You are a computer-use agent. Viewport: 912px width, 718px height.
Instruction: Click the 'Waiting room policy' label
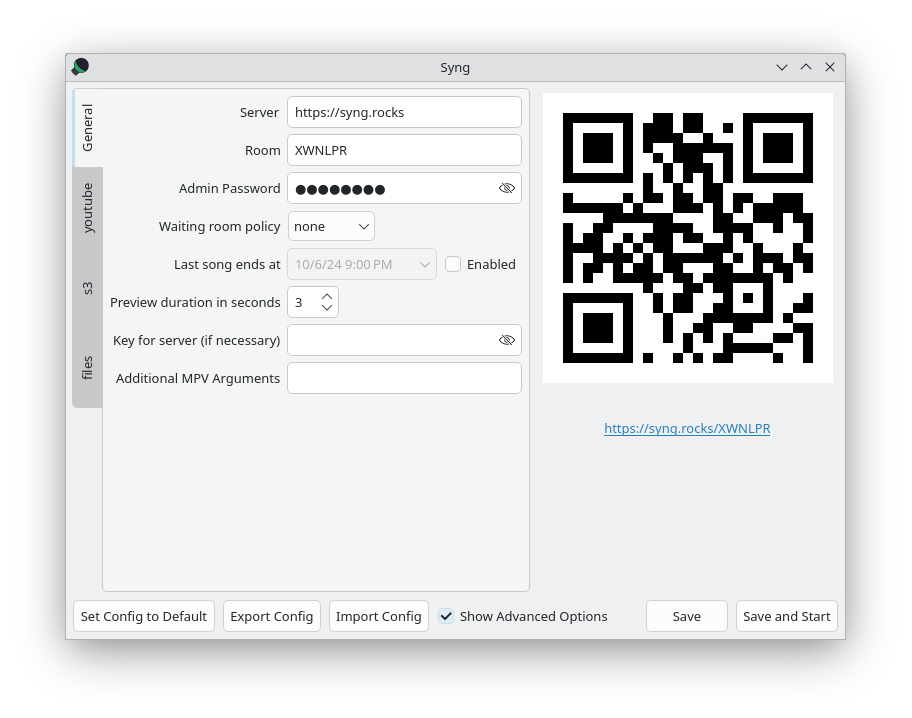pos(219,226)
